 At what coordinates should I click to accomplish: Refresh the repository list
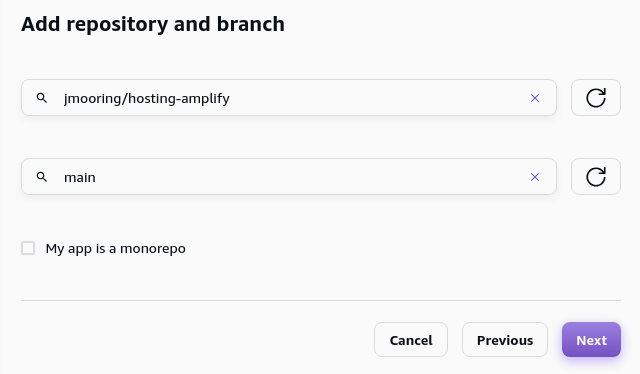(x=596, y=98)
